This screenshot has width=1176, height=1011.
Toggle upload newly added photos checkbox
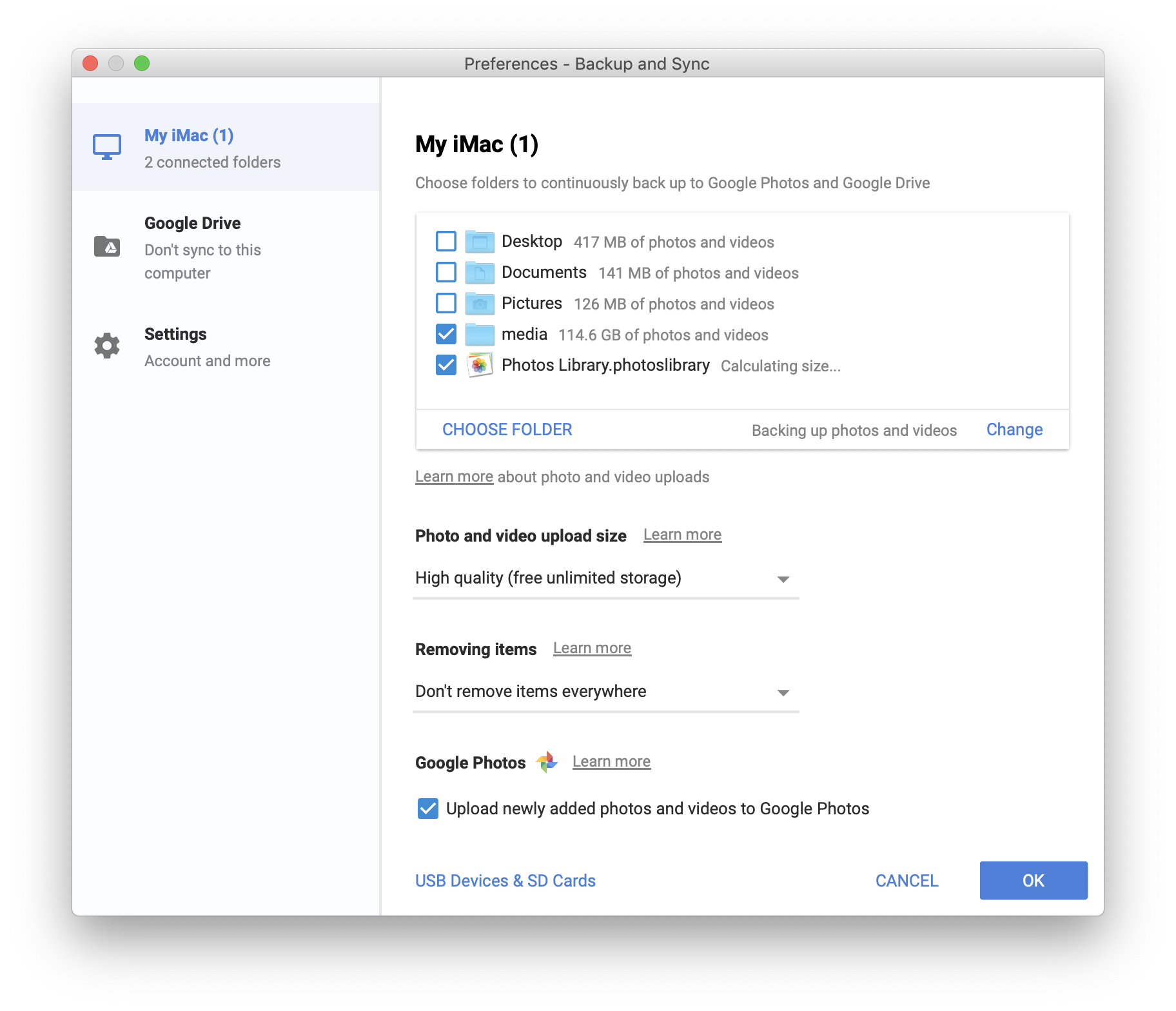pyautogui.click(x=428, y=809)
